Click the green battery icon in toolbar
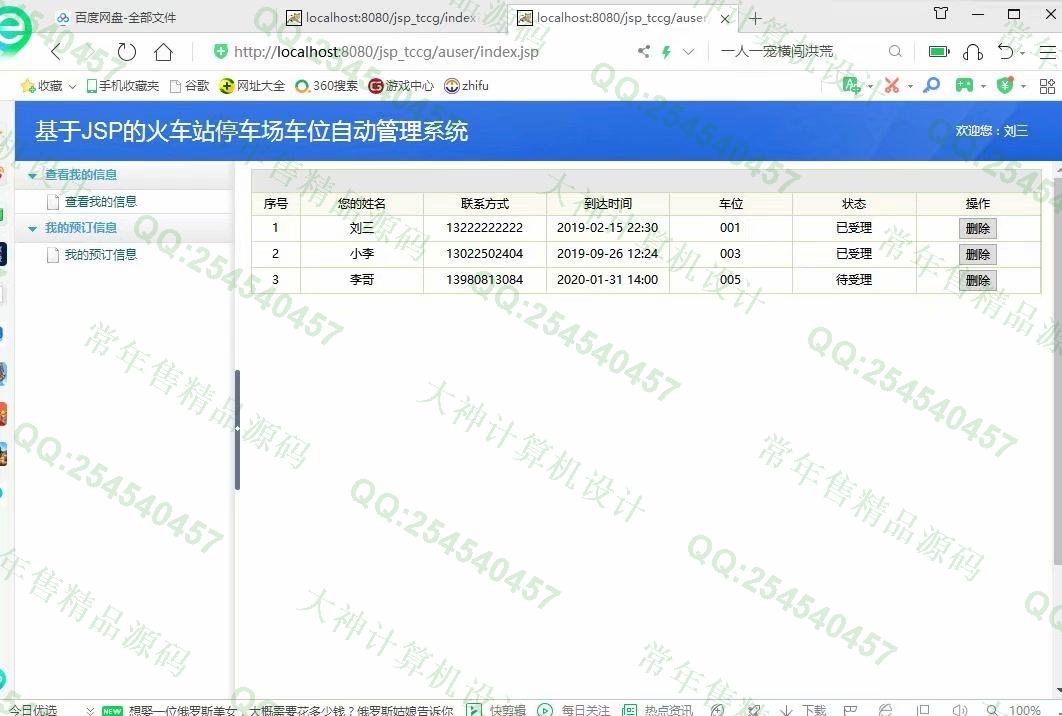Screen dimensions: 1062x716 tap(939, 51)
